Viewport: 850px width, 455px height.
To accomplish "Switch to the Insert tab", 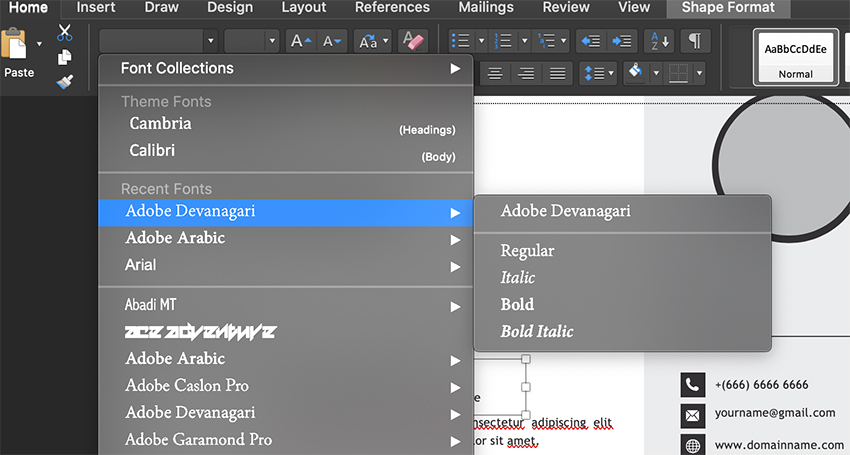I will (95, 8).
